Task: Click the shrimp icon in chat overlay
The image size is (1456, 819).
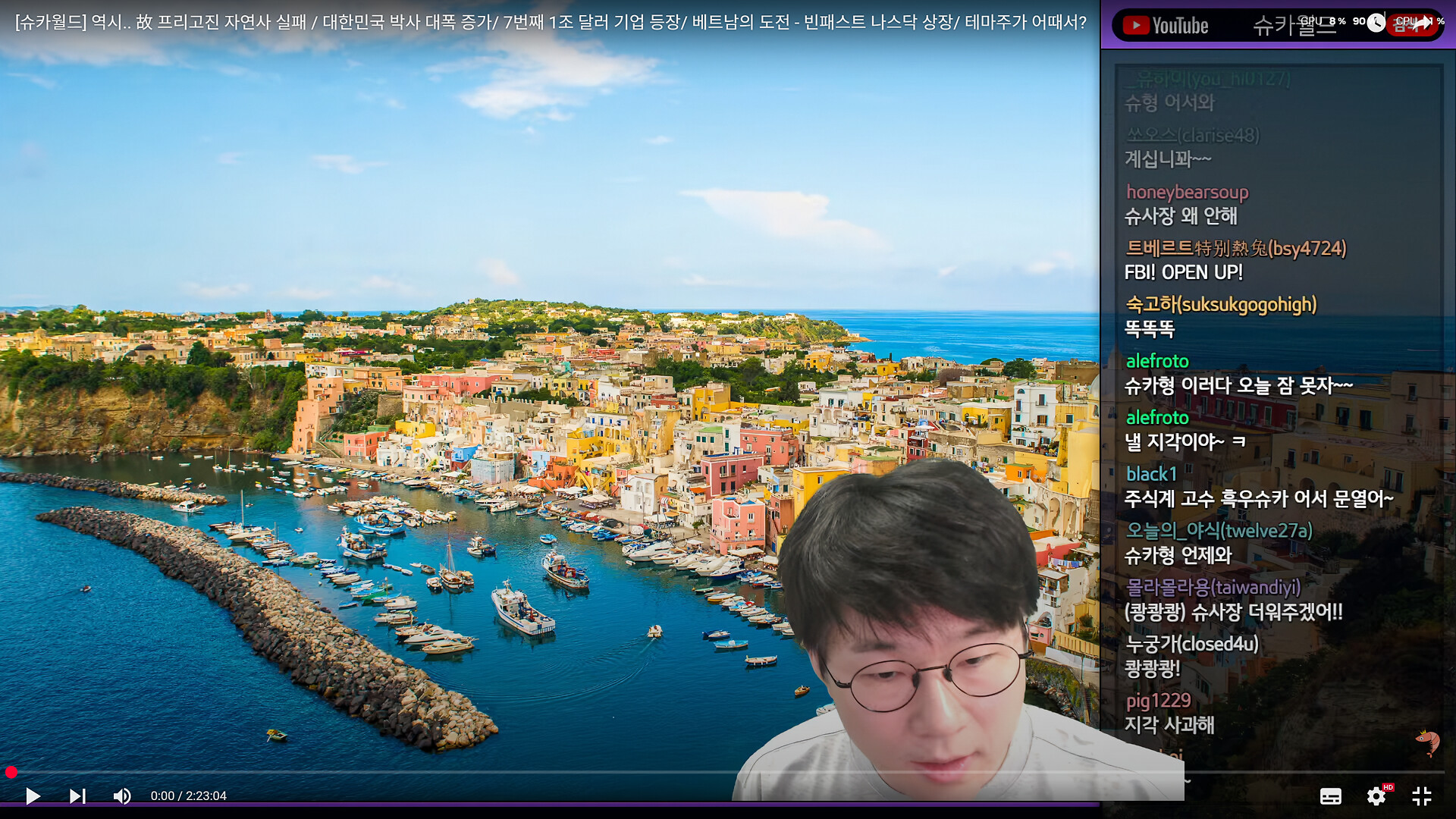Action: coord(1427,742)
